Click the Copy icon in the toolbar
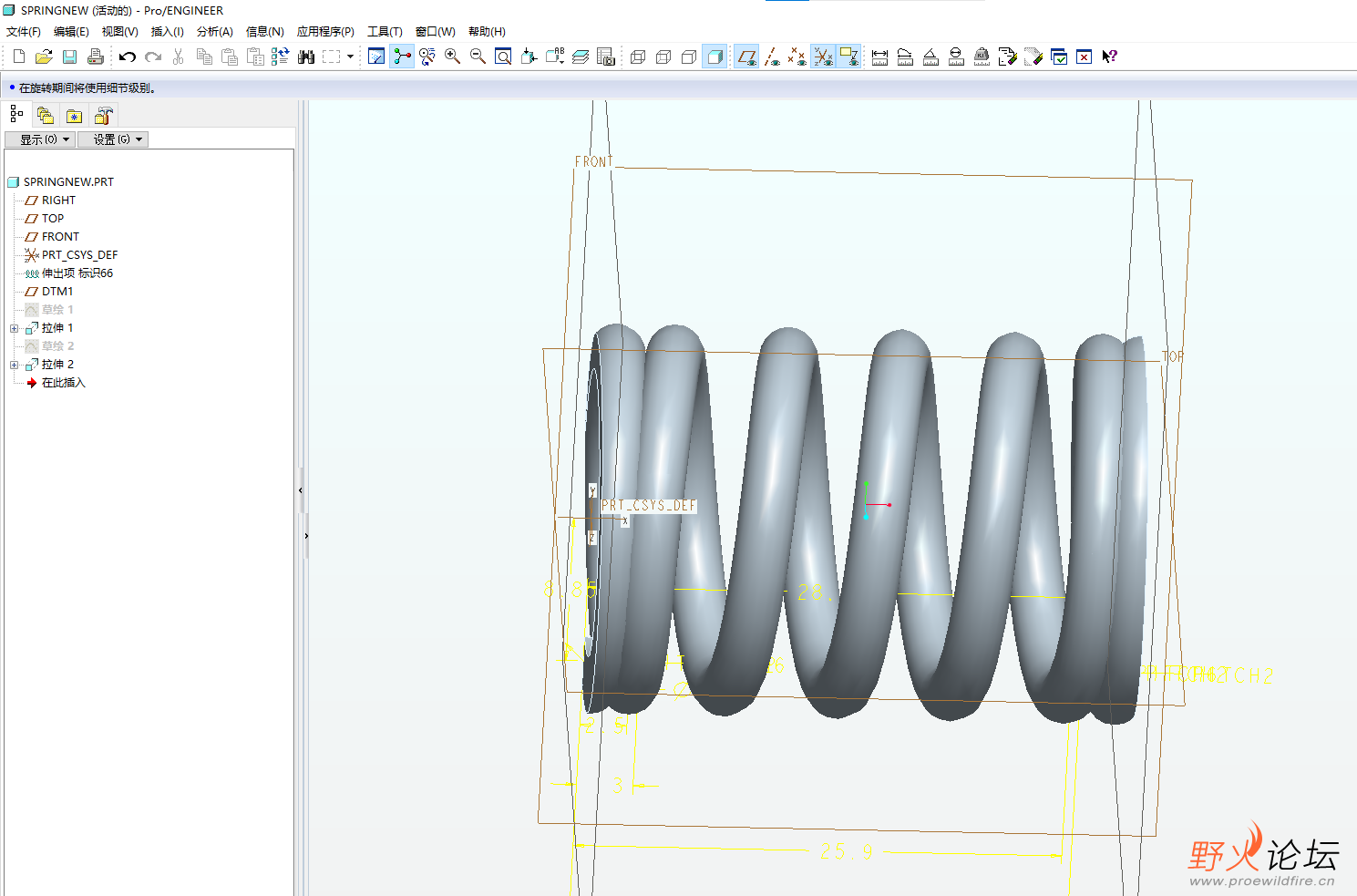Viewport: 1357px width, 896px height. pyautogui.click(x=204, y=57)
